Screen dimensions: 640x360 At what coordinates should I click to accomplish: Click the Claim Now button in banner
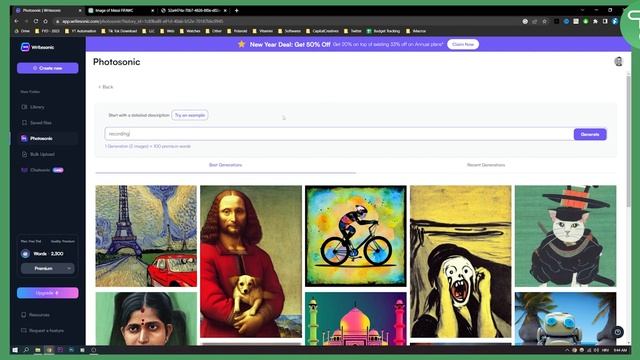463,44
